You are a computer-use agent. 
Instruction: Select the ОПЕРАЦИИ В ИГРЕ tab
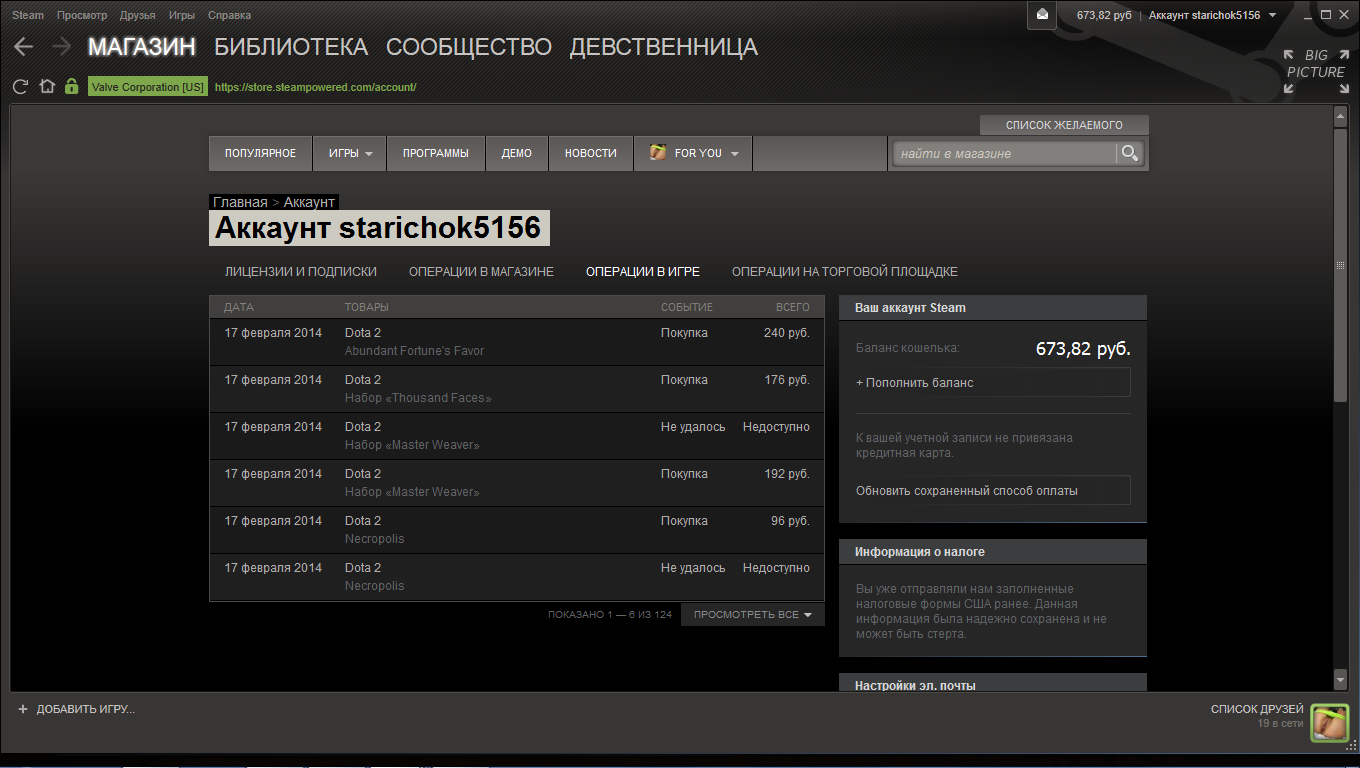643,271
